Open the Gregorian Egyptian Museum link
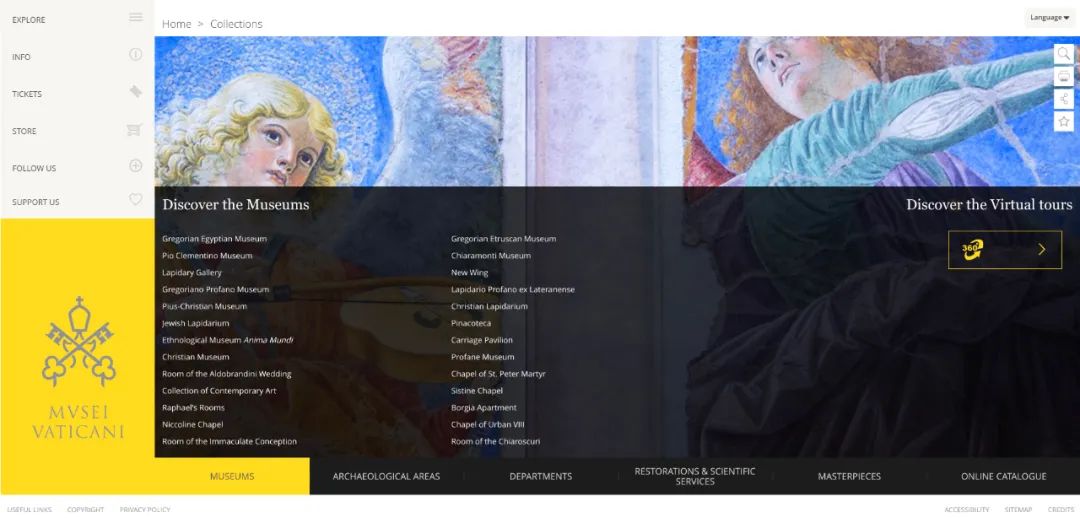The height and width of the screenshot is (518, 1080). click(x=214, y=238)
